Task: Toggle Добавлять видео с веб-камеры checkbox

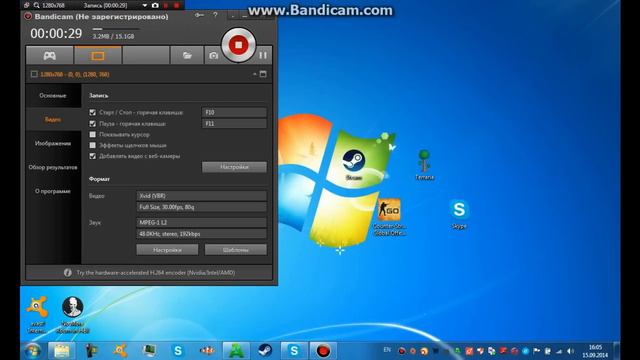Action: coord(93,156)
